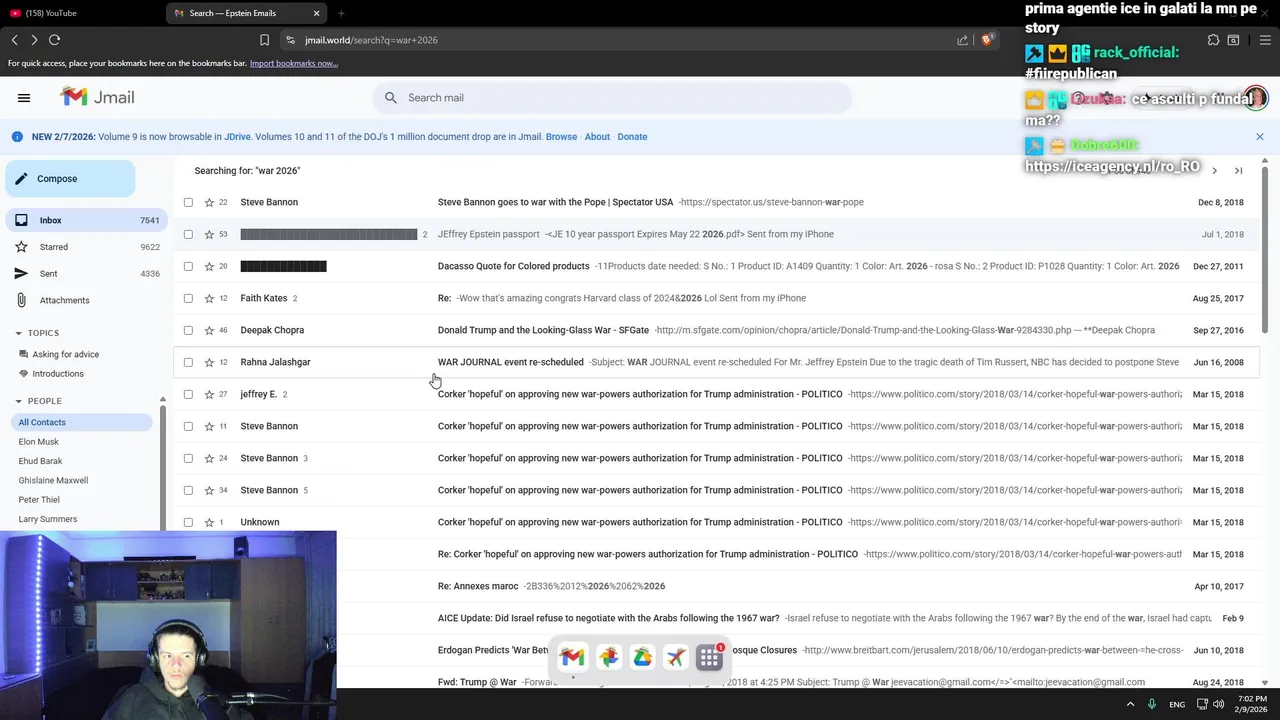Screen dimensions: 1280x720
Task: Tick checkbox for Dacasso Quote email
Action: (188, 266)
